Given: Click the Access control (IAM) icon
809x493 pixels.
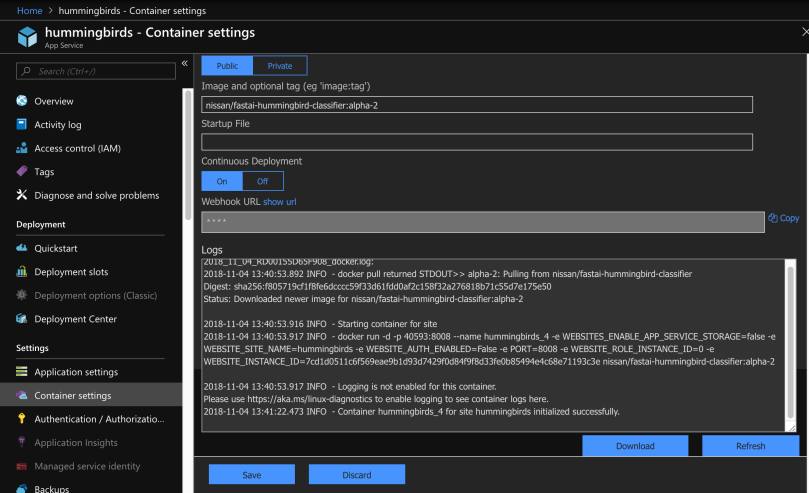Looking at the screenshot, I should (22, 148).
